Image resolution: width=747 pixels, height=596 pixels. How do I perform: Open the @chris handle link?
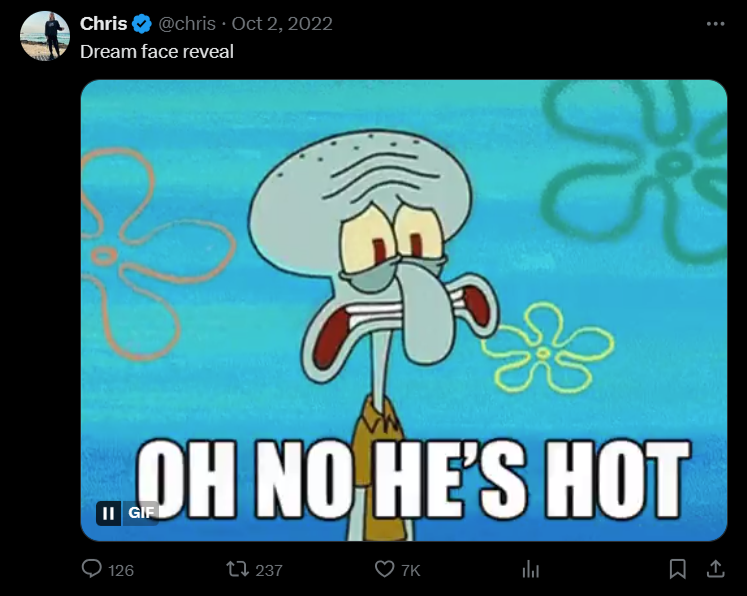[187, 24]
